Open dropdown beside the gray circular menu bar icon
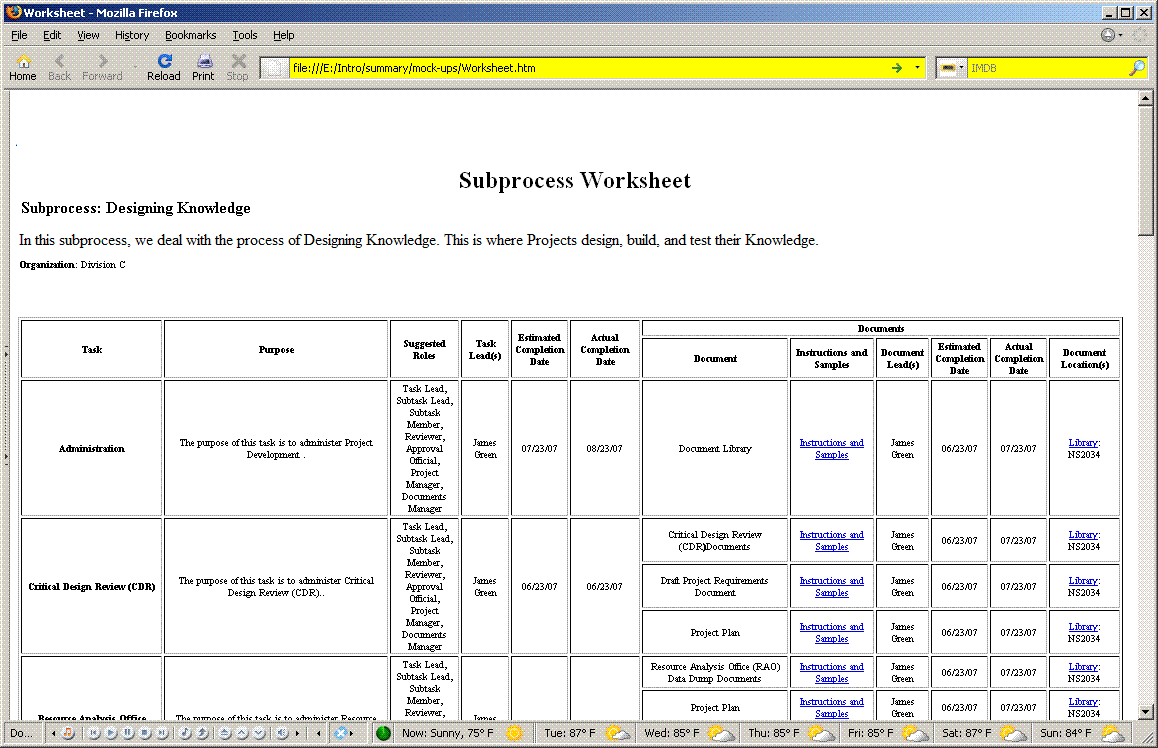 coord(1120,35)
